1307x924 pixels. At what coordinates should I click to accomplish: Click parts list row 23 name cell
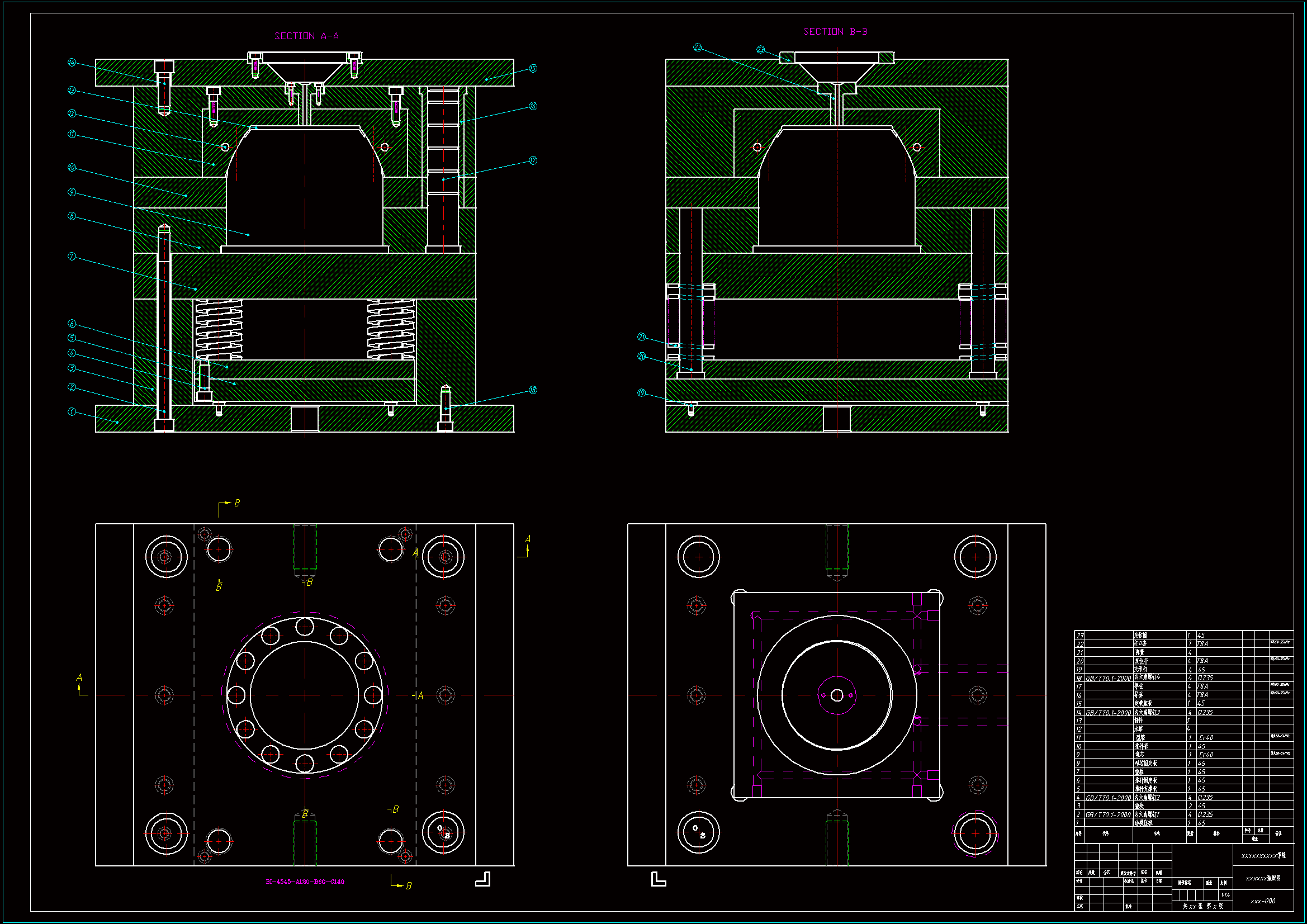point(1140,636)
